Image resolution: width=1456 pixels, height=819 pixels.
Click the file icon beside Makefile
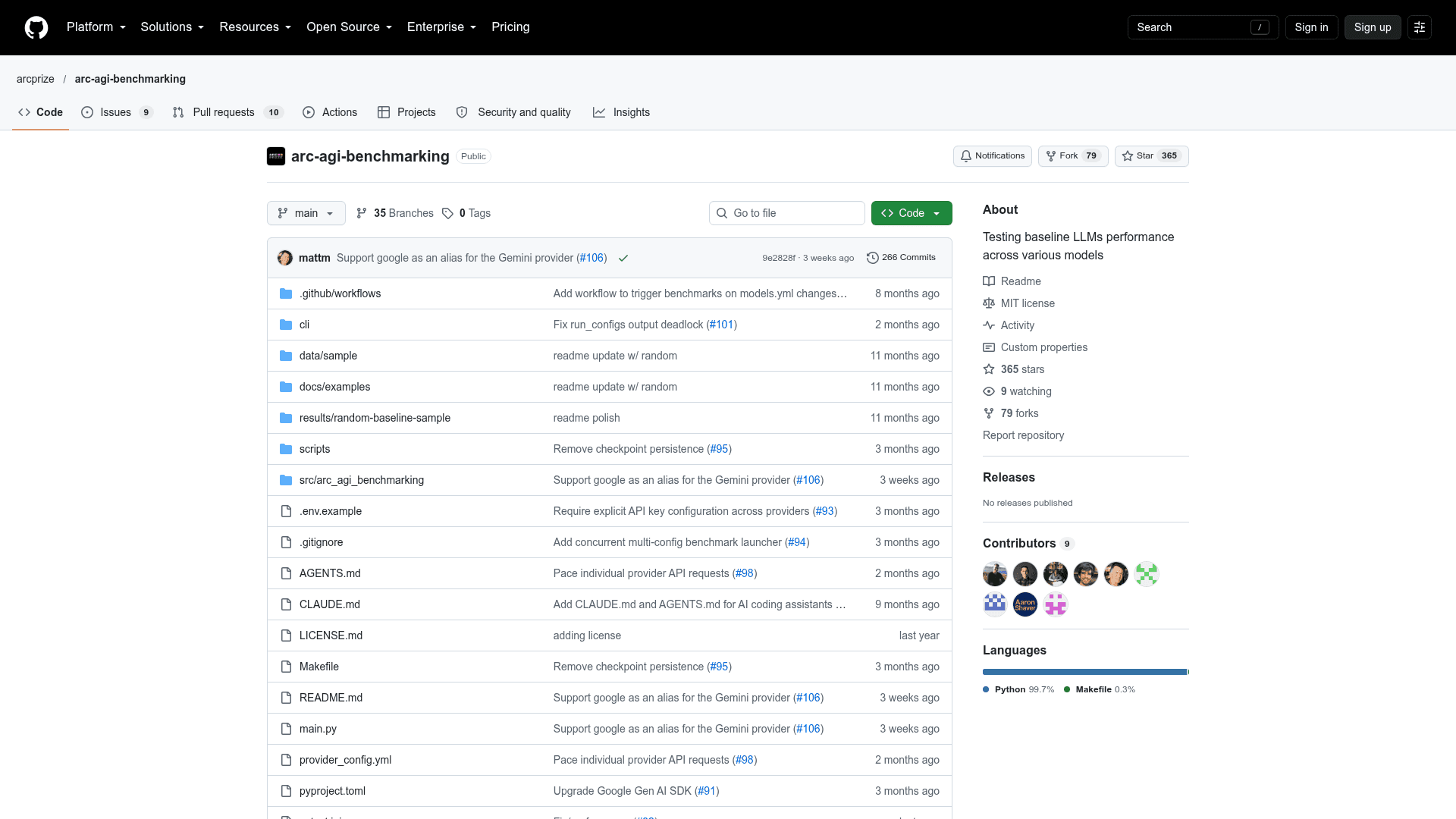click(x=286, y=667)
